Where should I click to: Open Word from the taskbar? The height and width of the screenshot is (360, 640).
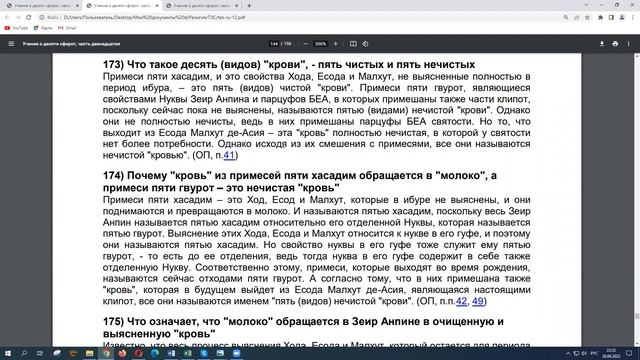(x=171, y=353)
